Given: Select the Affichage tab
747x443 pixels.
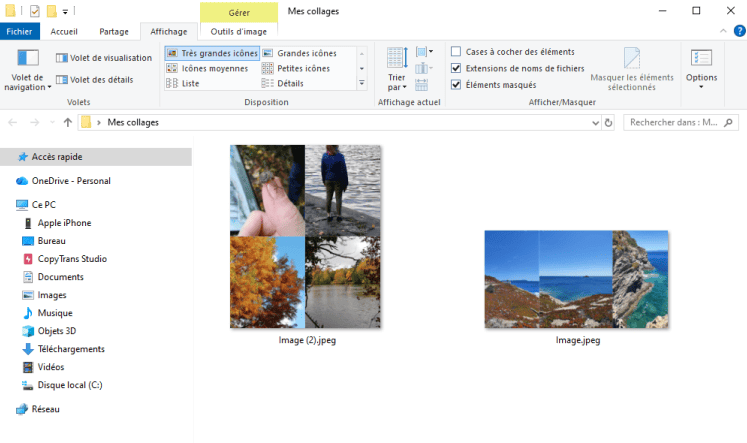Looking at the screenshot, I should click(x=169, y=31).
